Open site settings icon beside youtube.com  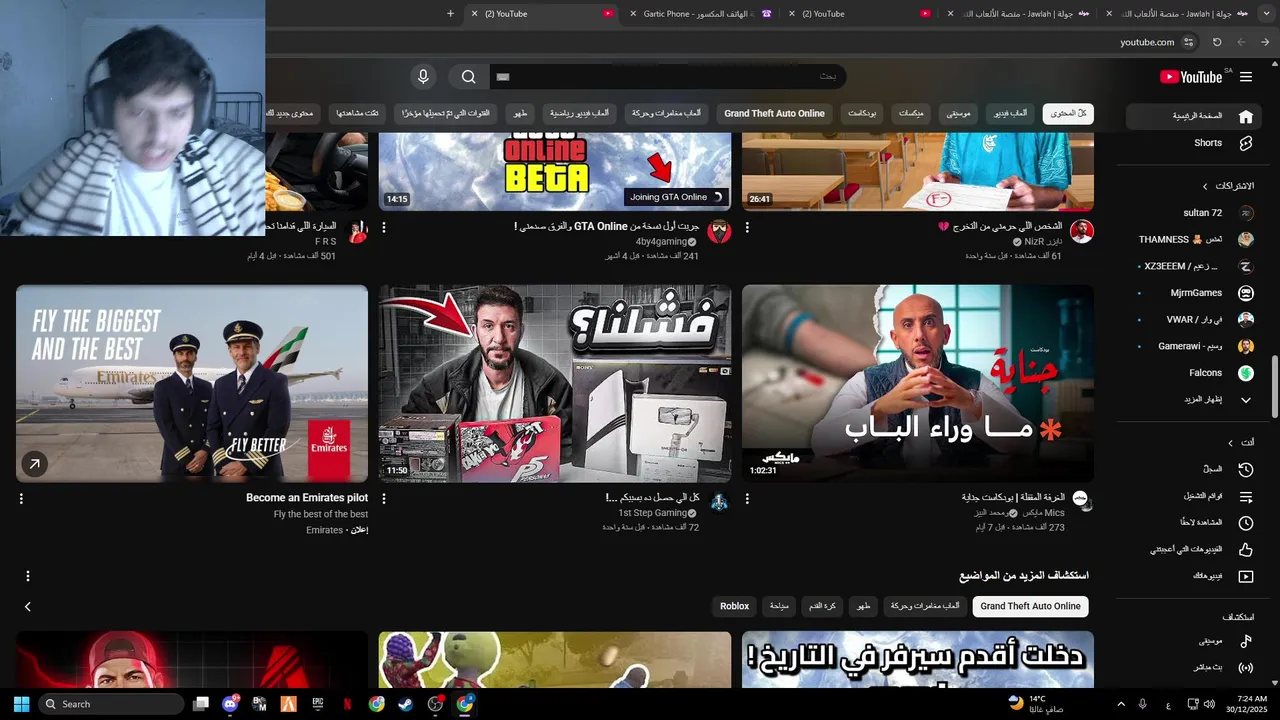point(1188,42)
